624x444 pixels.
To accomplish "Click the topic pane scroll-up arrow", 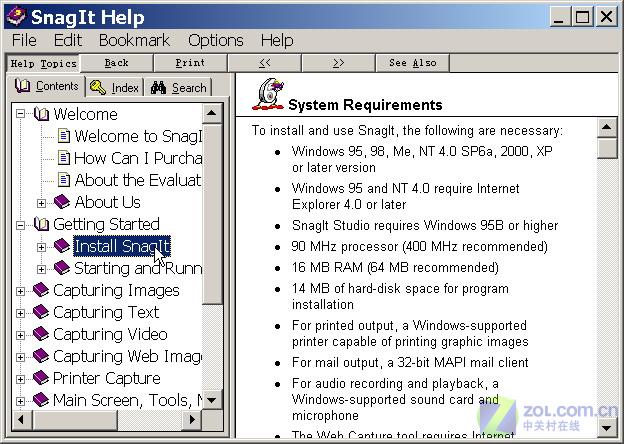I will click(606, 127).
